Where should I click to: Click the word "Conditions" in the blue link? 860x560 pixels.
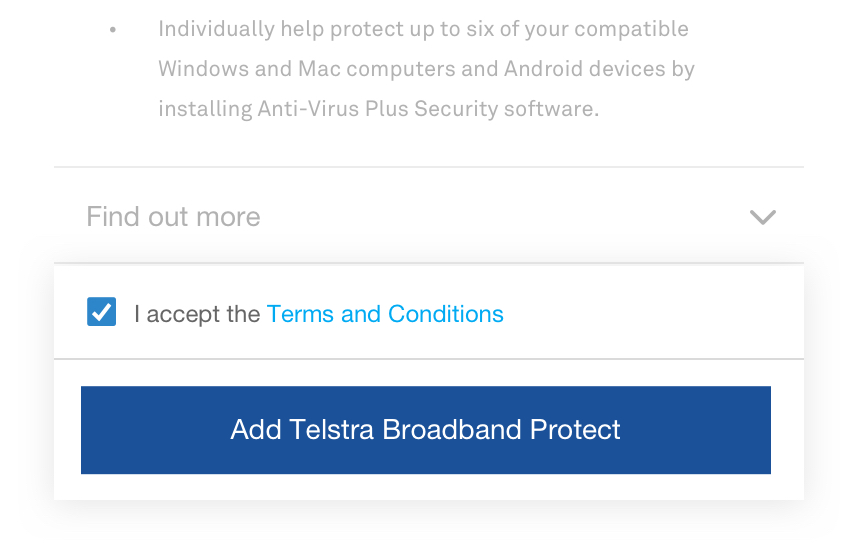tap(446, 314)
